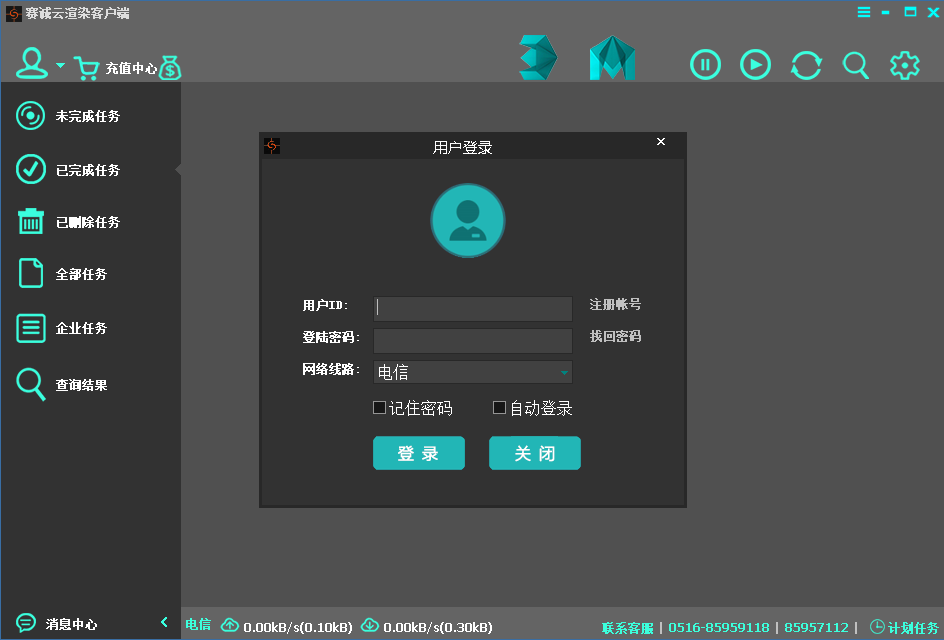The width and height of the screenshot is (944, 640).
Task: Click the 找回密码 link
Action: (x=615, y=337)
